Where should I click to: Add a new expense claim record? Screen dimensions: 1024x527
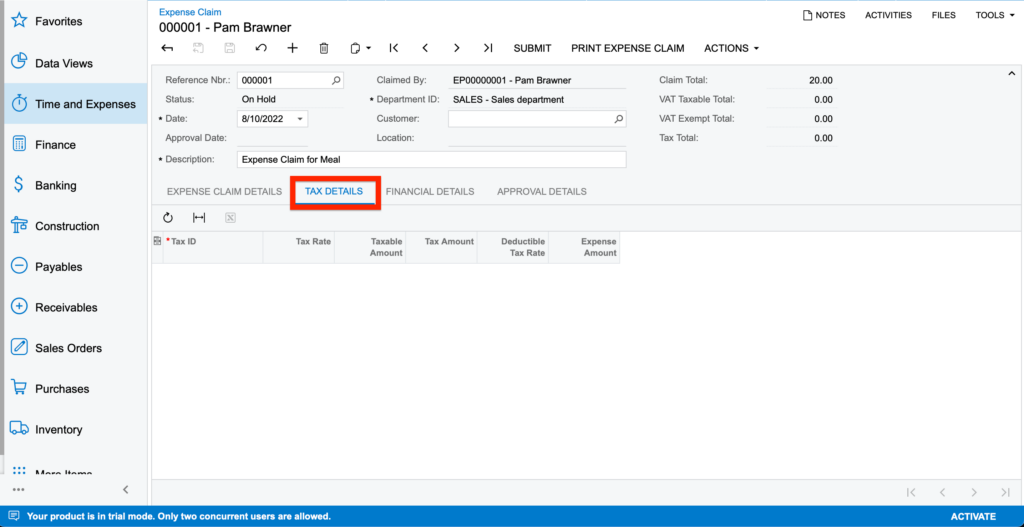click(x=292, y=48)
